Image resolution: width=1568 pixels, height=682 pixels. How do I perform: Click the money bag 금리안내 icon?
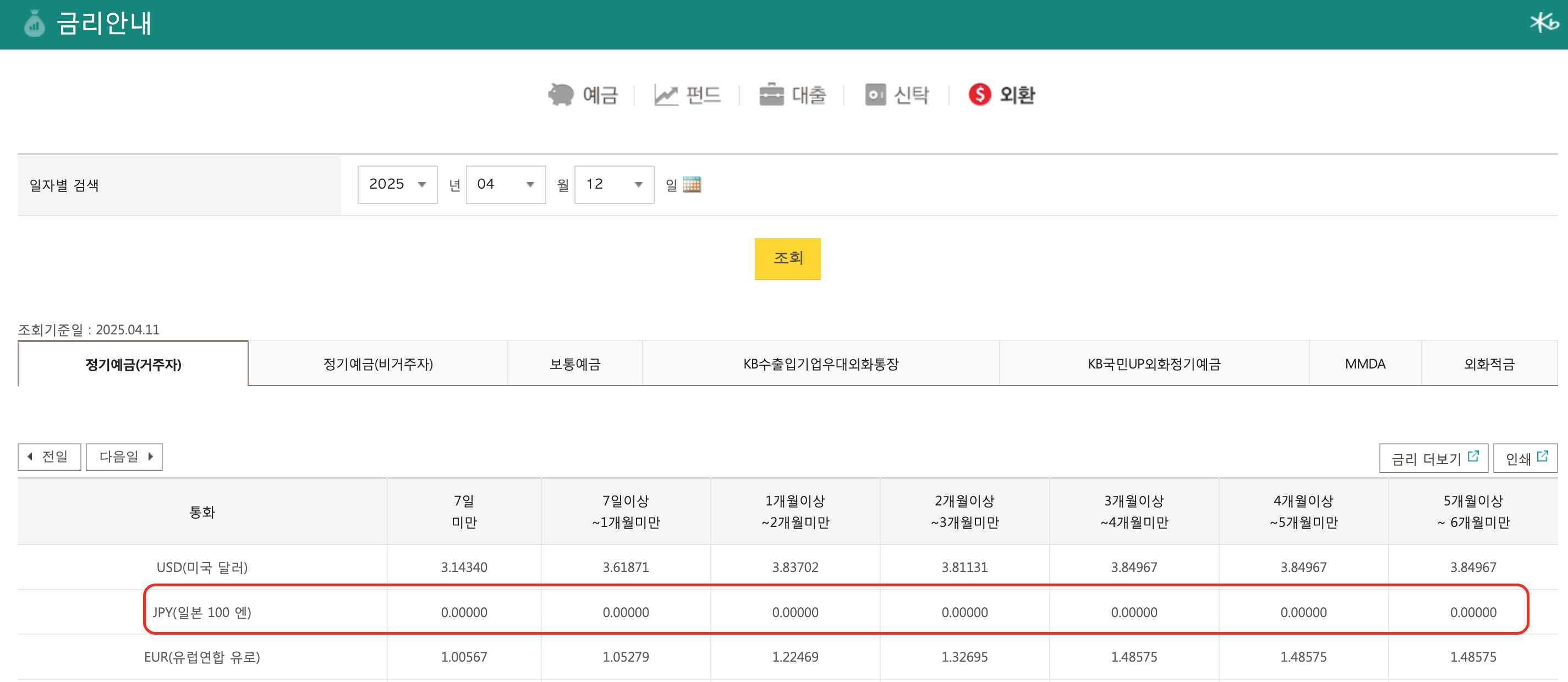click(35, 24)
